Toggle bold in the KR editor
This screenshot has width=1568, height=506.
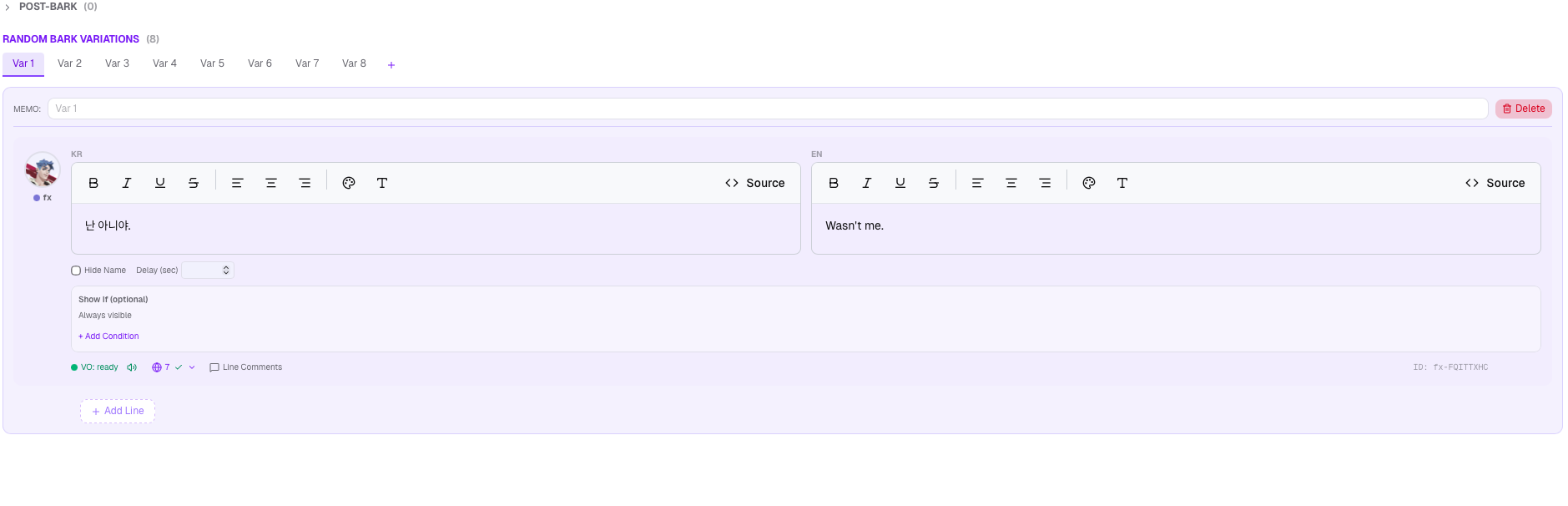coord(93,183)
